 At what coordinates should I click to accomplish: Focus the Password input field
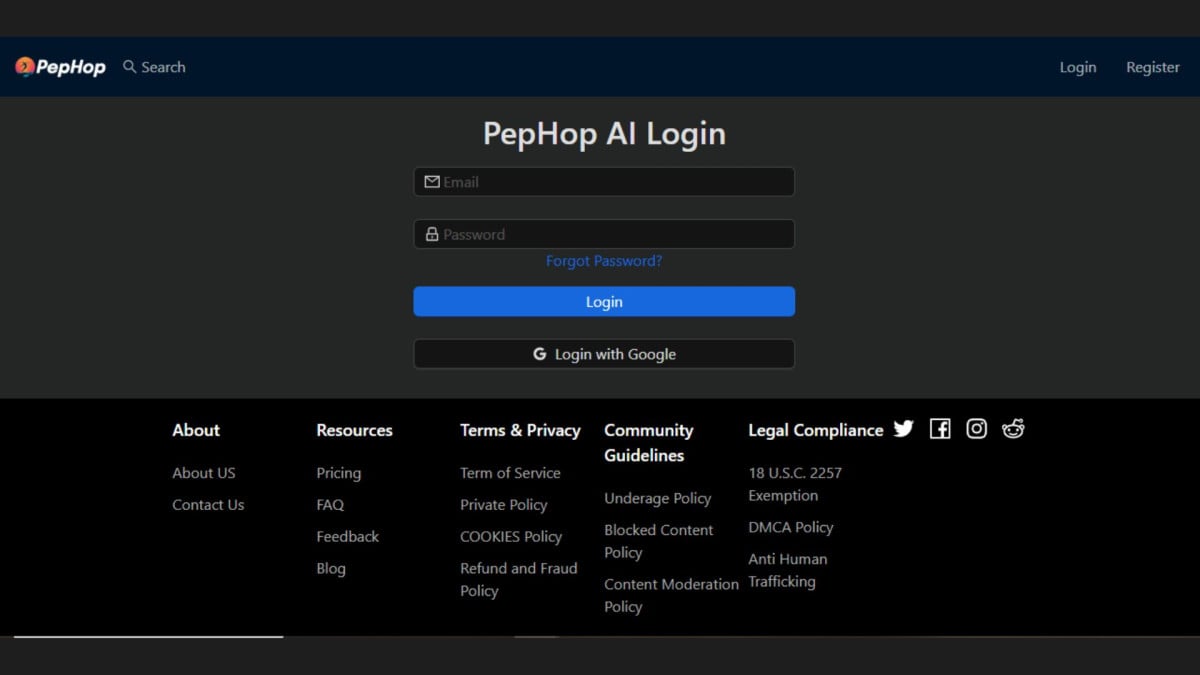click(x=615, y=234)
